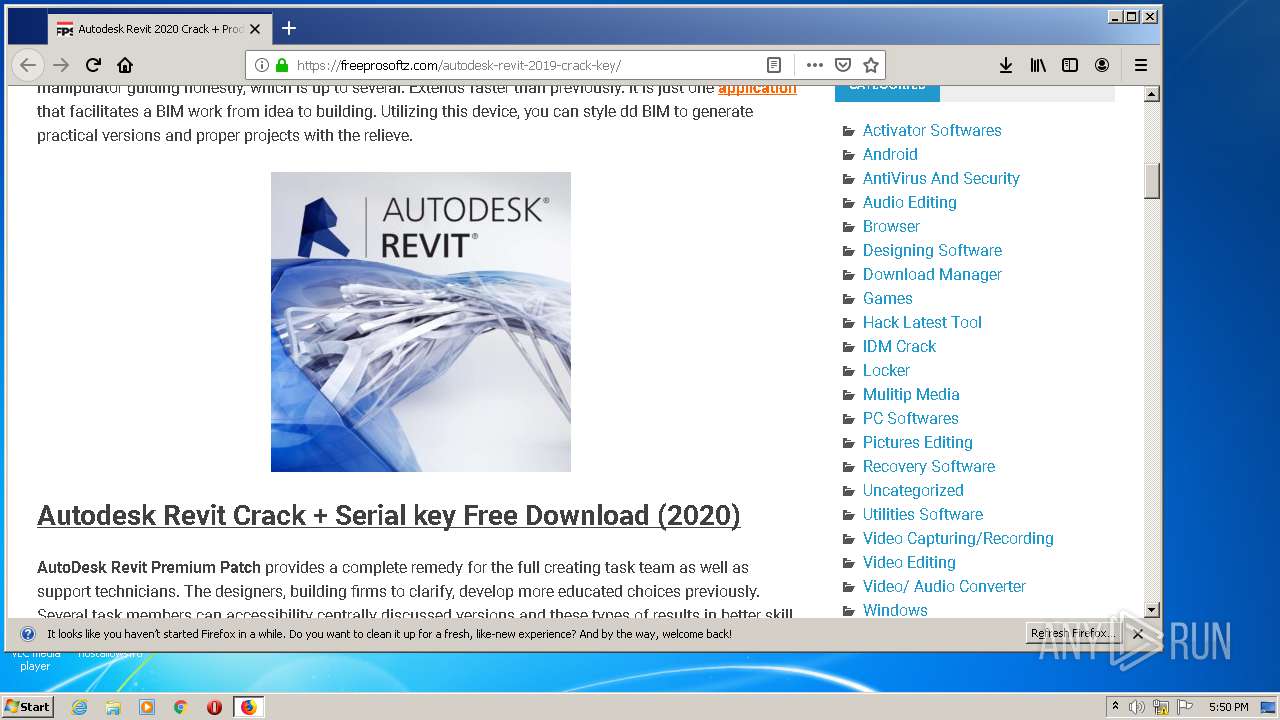Open Video Capturing/Recording category
This screenshot has height=720, width=1280.
click(958, 538)
